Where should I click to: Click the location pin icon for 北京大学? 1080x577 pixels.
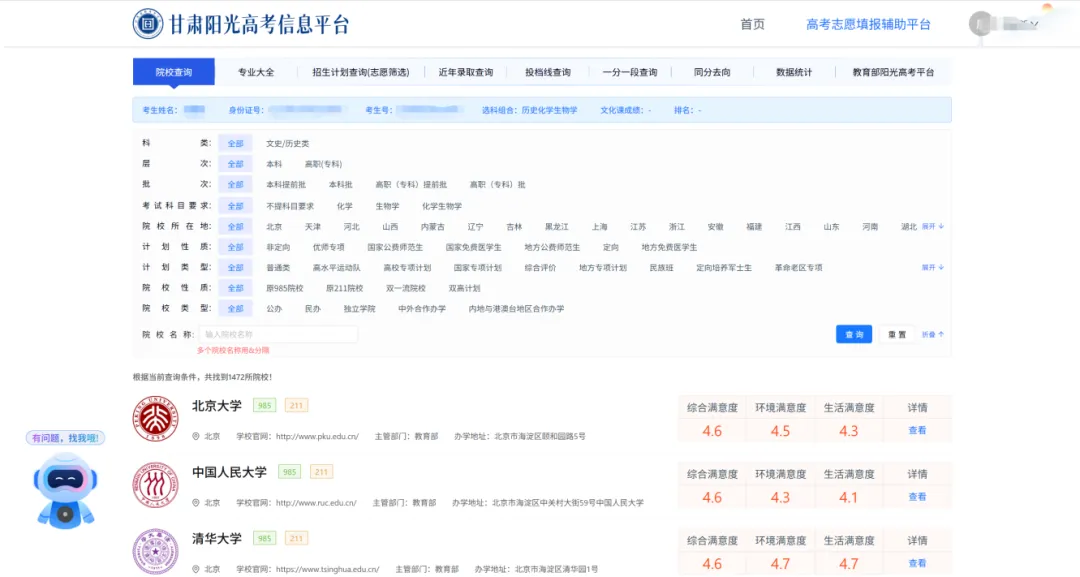[x=196, y=437]
